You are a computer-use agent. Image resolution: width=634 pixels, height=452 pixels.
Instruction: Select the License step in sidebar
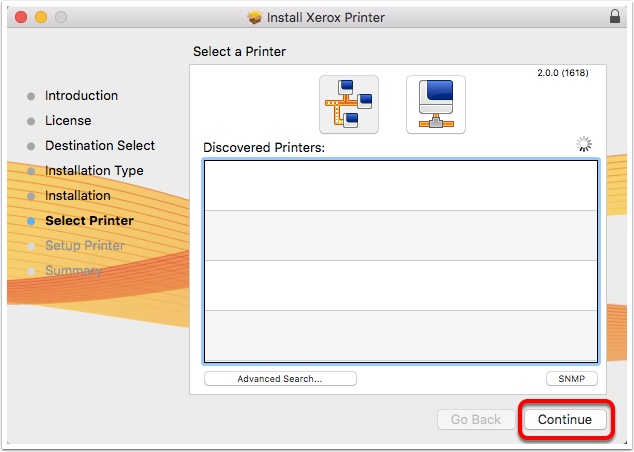coord(68,120)
